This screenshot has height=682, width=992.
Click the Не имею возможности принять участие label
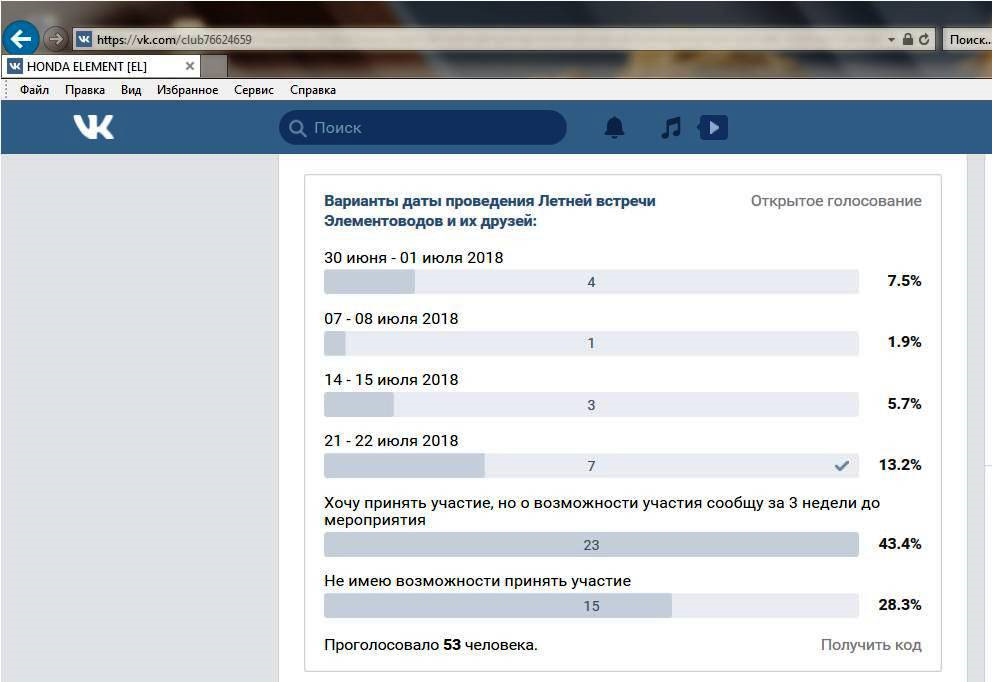coord(478,581)
